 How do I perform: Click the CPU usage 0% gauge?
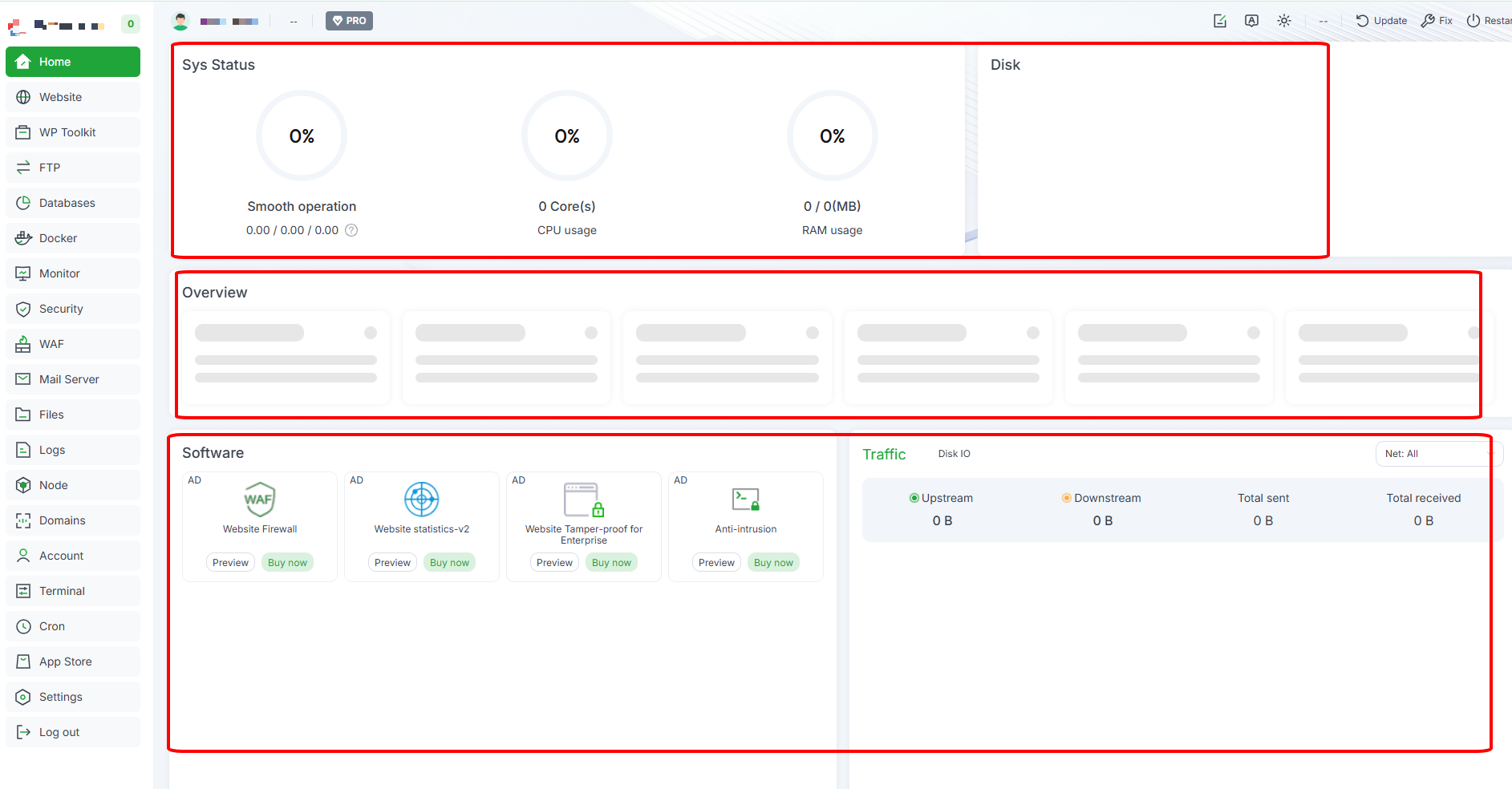[567, 136]
